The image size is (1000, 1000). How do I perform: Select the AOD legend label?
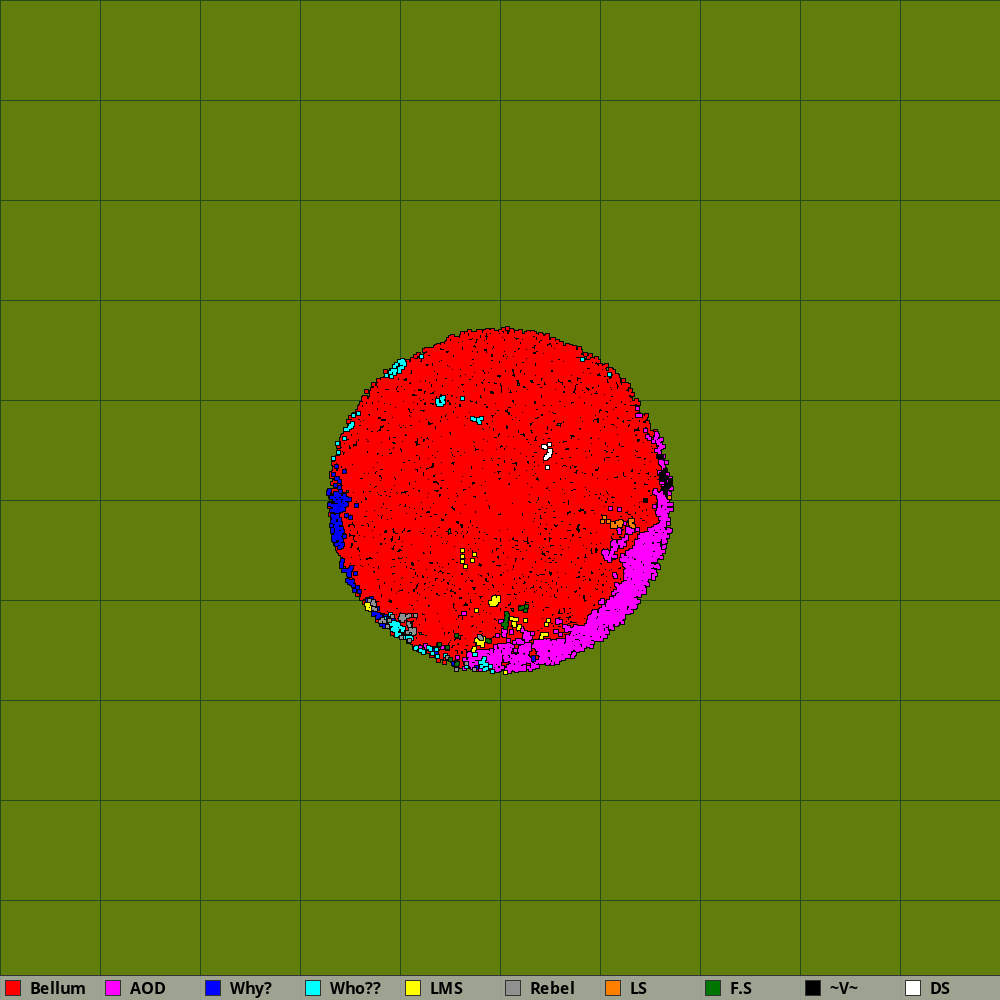(147, 988)
